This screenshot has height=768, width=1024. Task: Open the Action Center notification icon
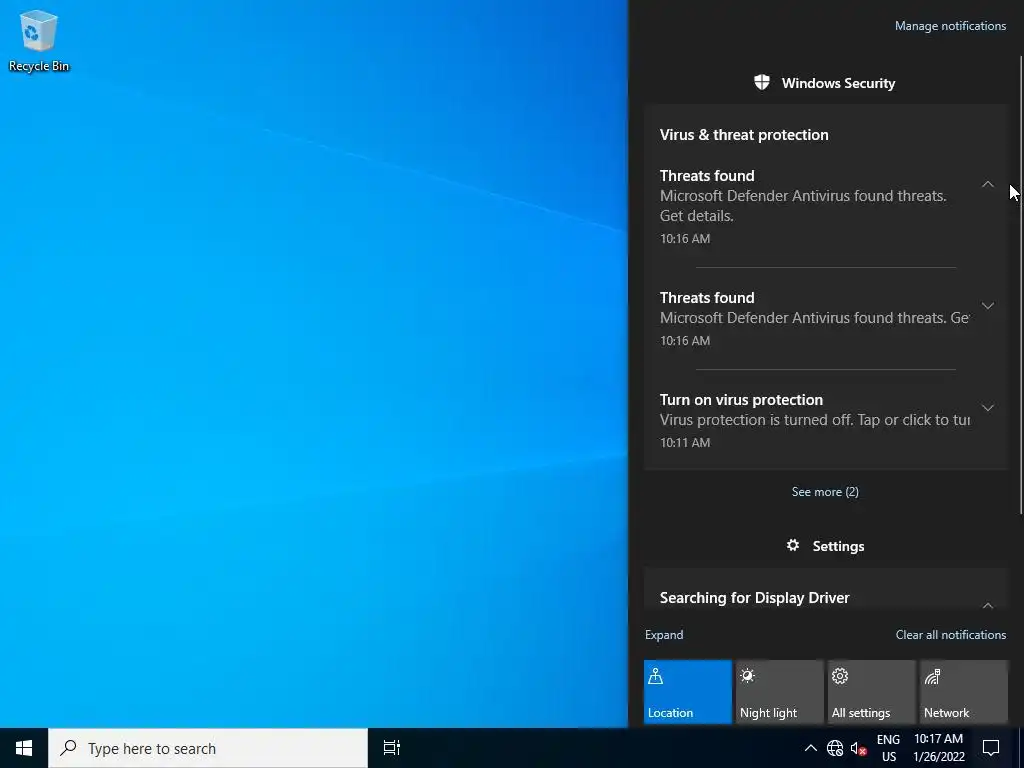[991, 748]
